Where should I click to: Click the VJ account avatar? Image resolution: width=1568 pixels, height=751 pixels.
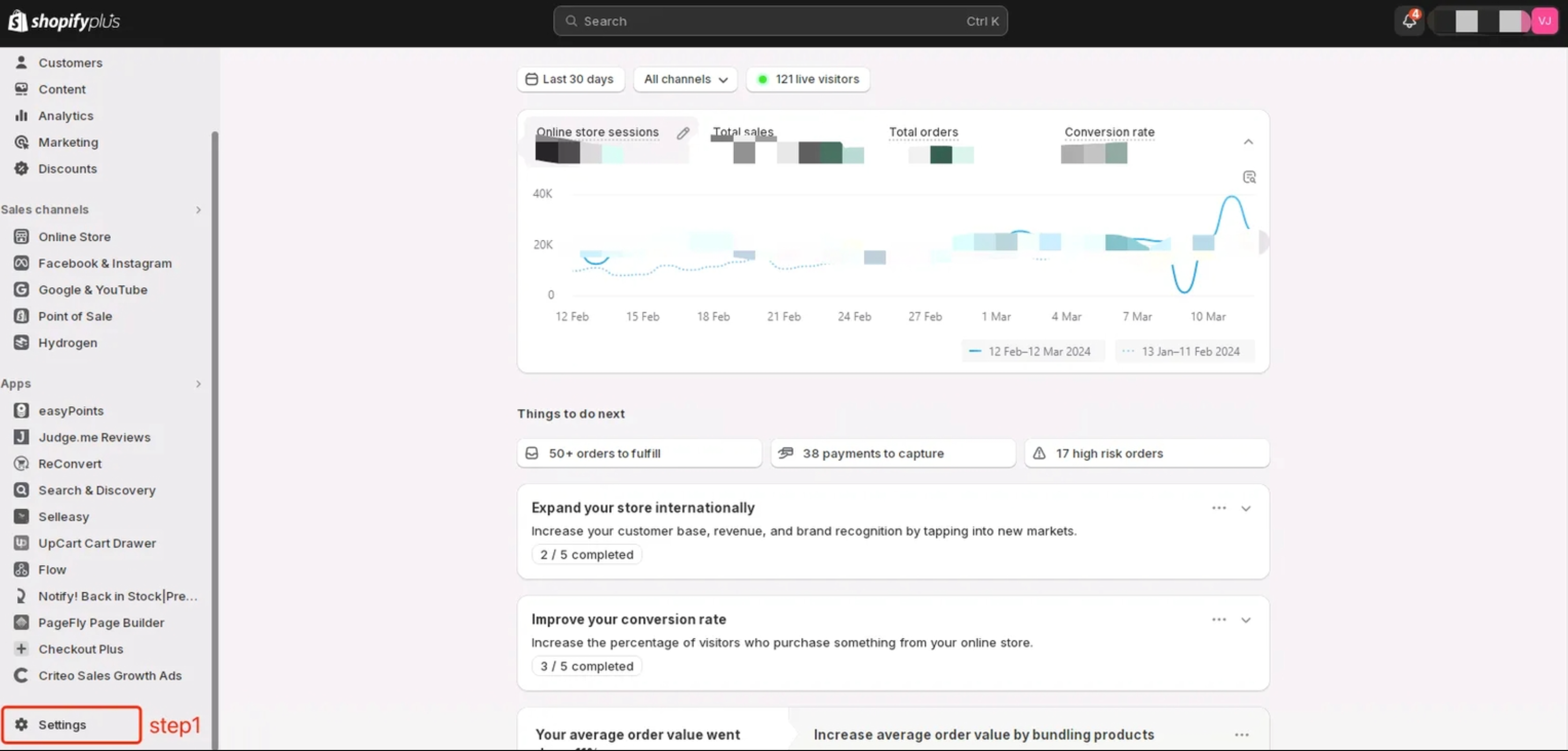(x=1544, y=21)
